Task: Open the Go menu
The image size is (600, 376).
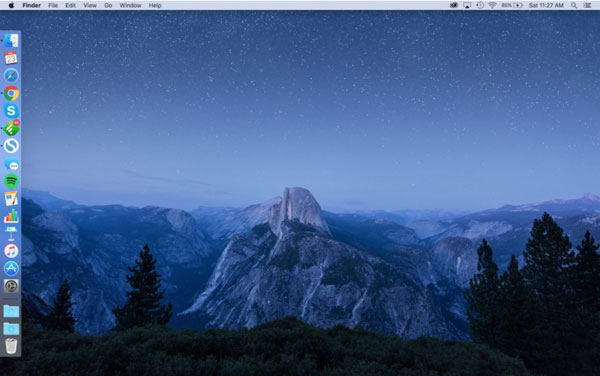Action: (108, 5)
